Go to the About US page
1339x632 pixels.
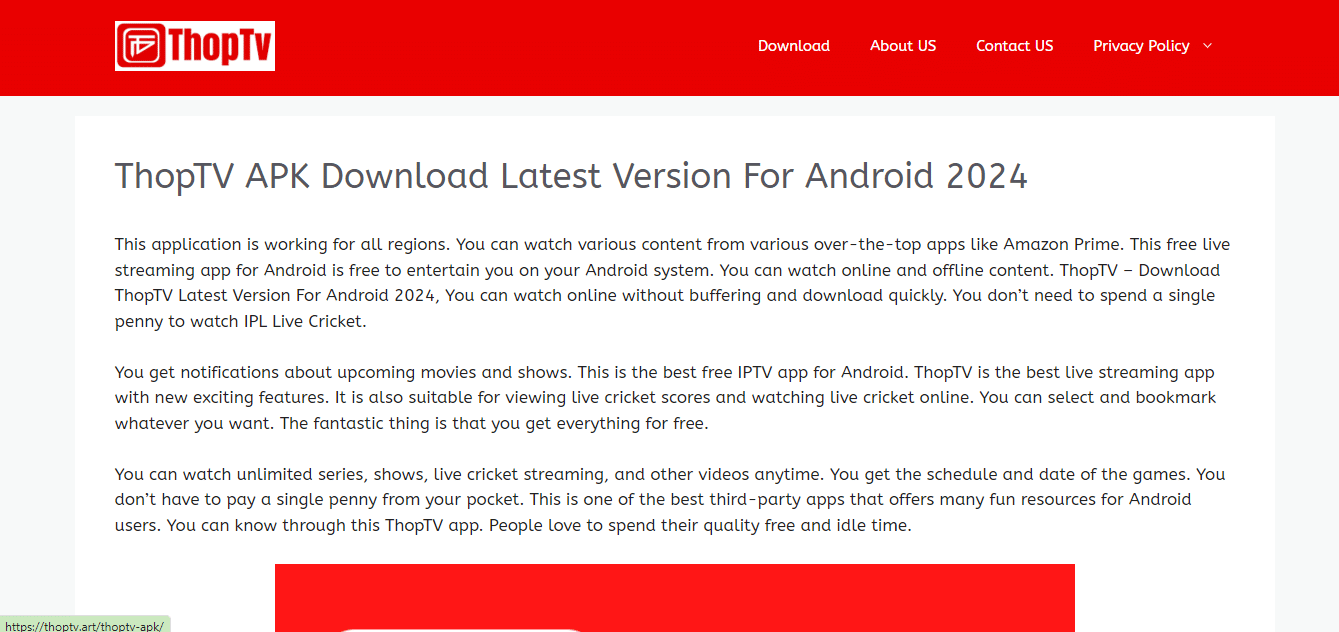(x=903, y=46)
